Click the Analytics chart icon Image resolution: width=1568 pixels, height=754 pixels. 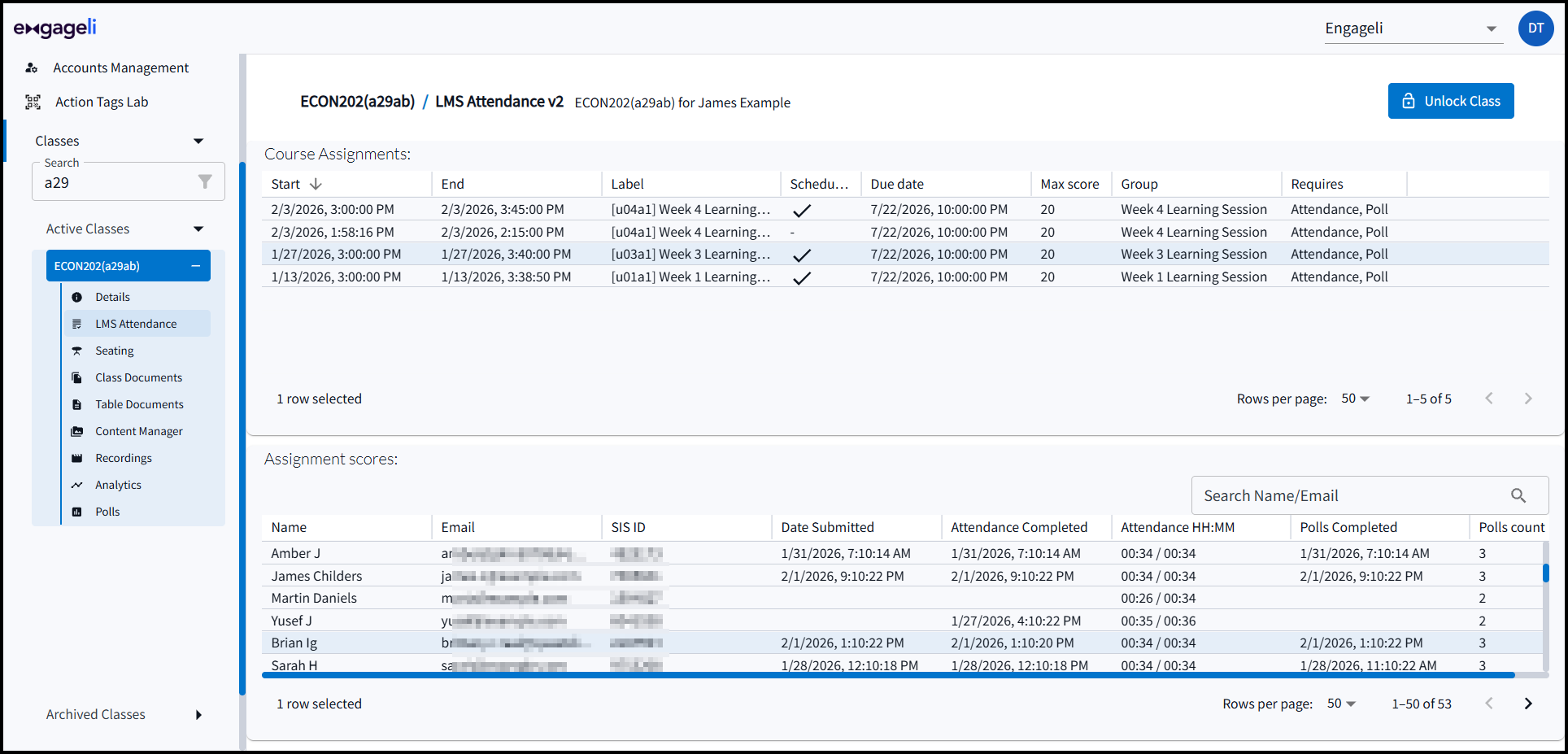77,485
